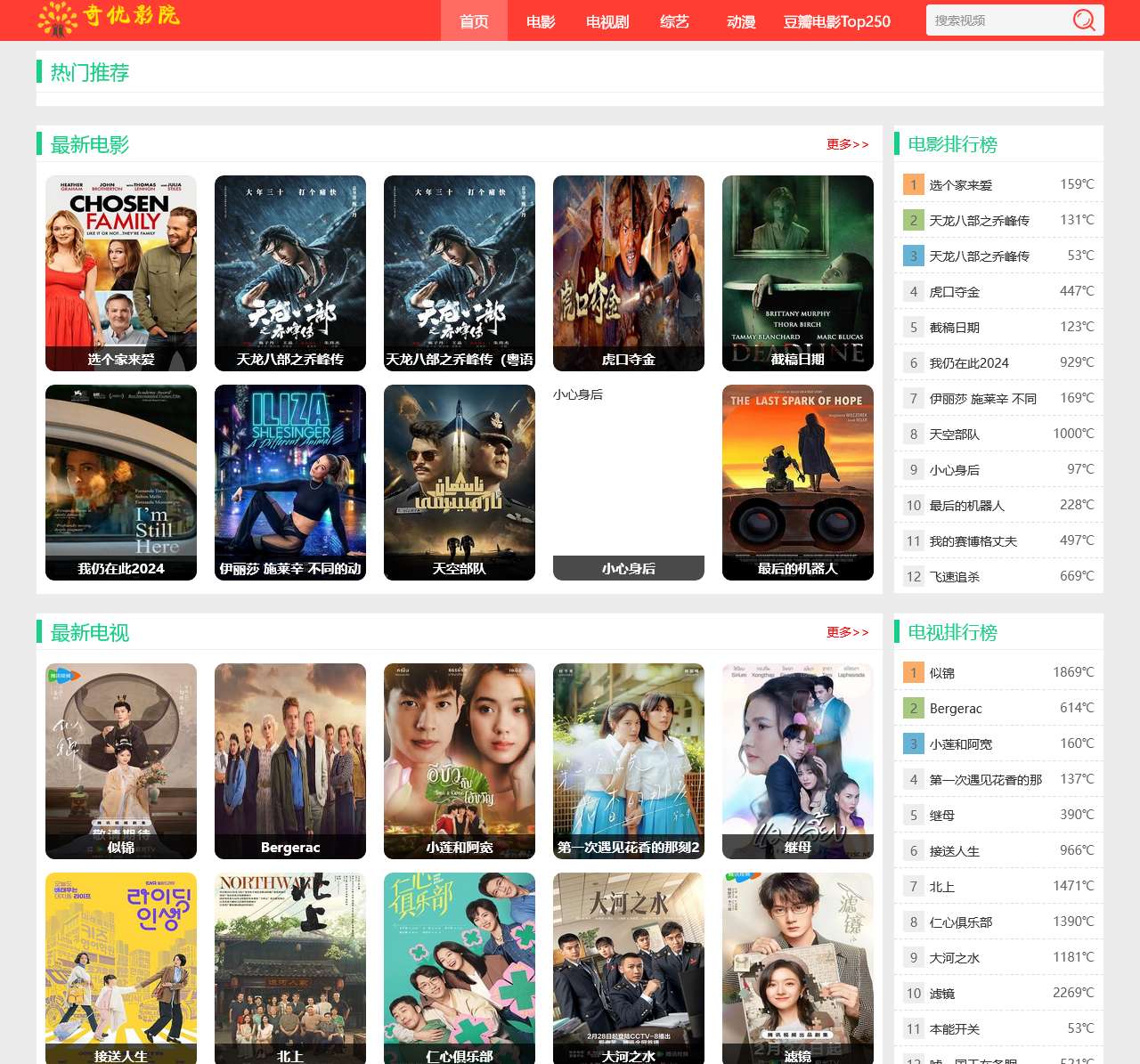This screenshot has height=1064, width=1140.
Task: Open the Bergerac TV show poster
Action: pos(290,760)
